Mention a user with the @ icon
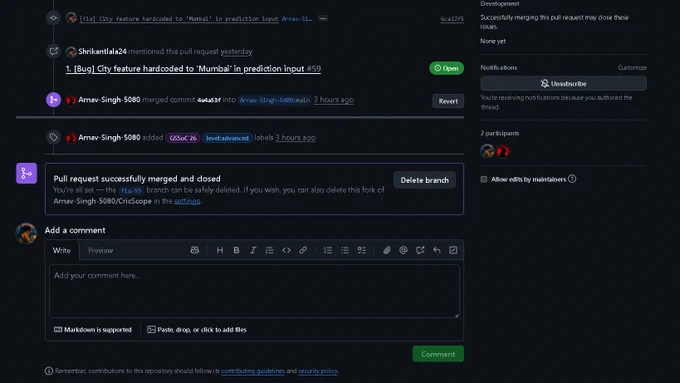Image resolution: width=680 pixels, height=383 pixels. point(403,250)
